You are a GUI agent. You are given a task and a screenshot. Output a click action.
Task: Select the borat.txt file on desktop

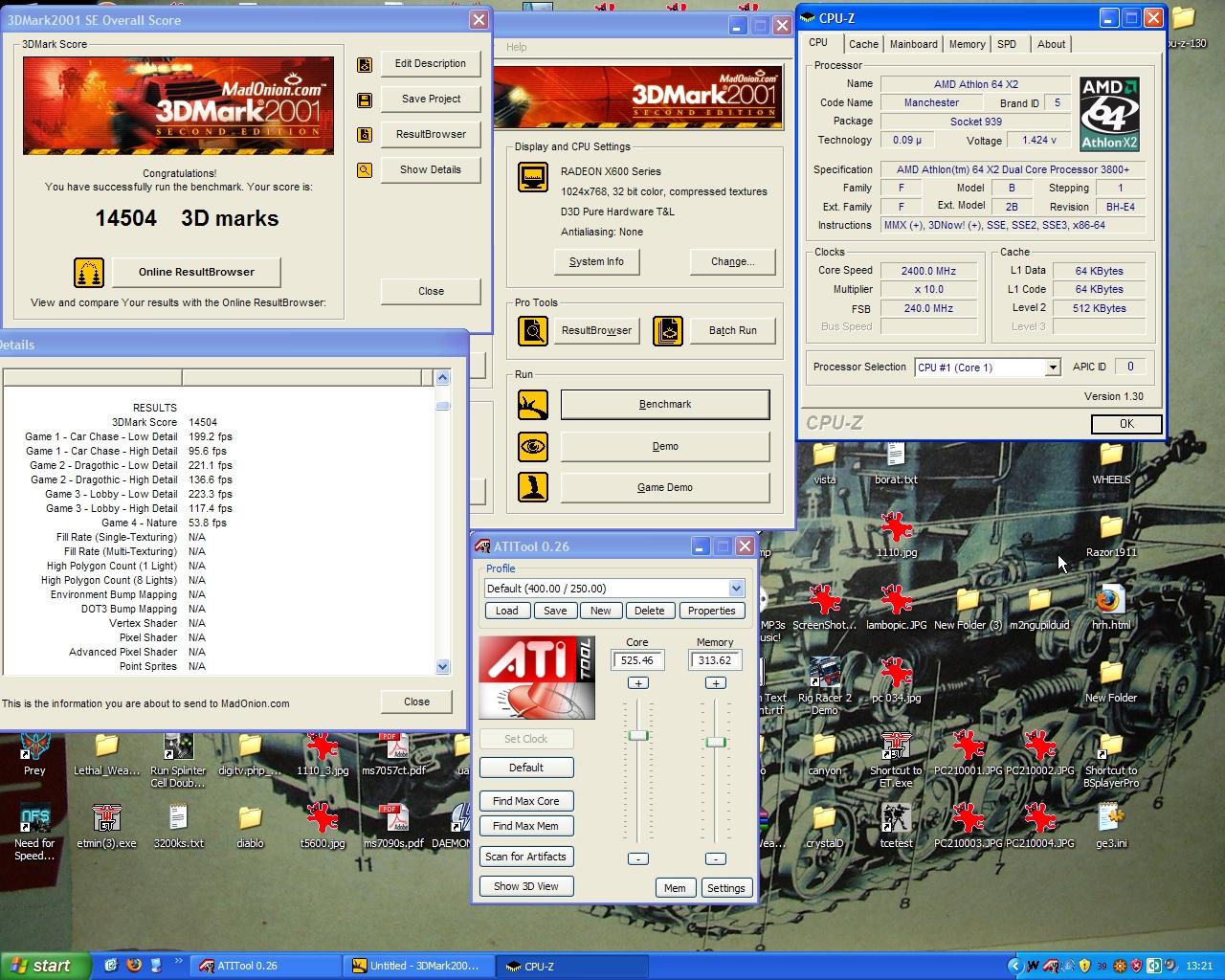pyautogui.click(x=896, y=463)
